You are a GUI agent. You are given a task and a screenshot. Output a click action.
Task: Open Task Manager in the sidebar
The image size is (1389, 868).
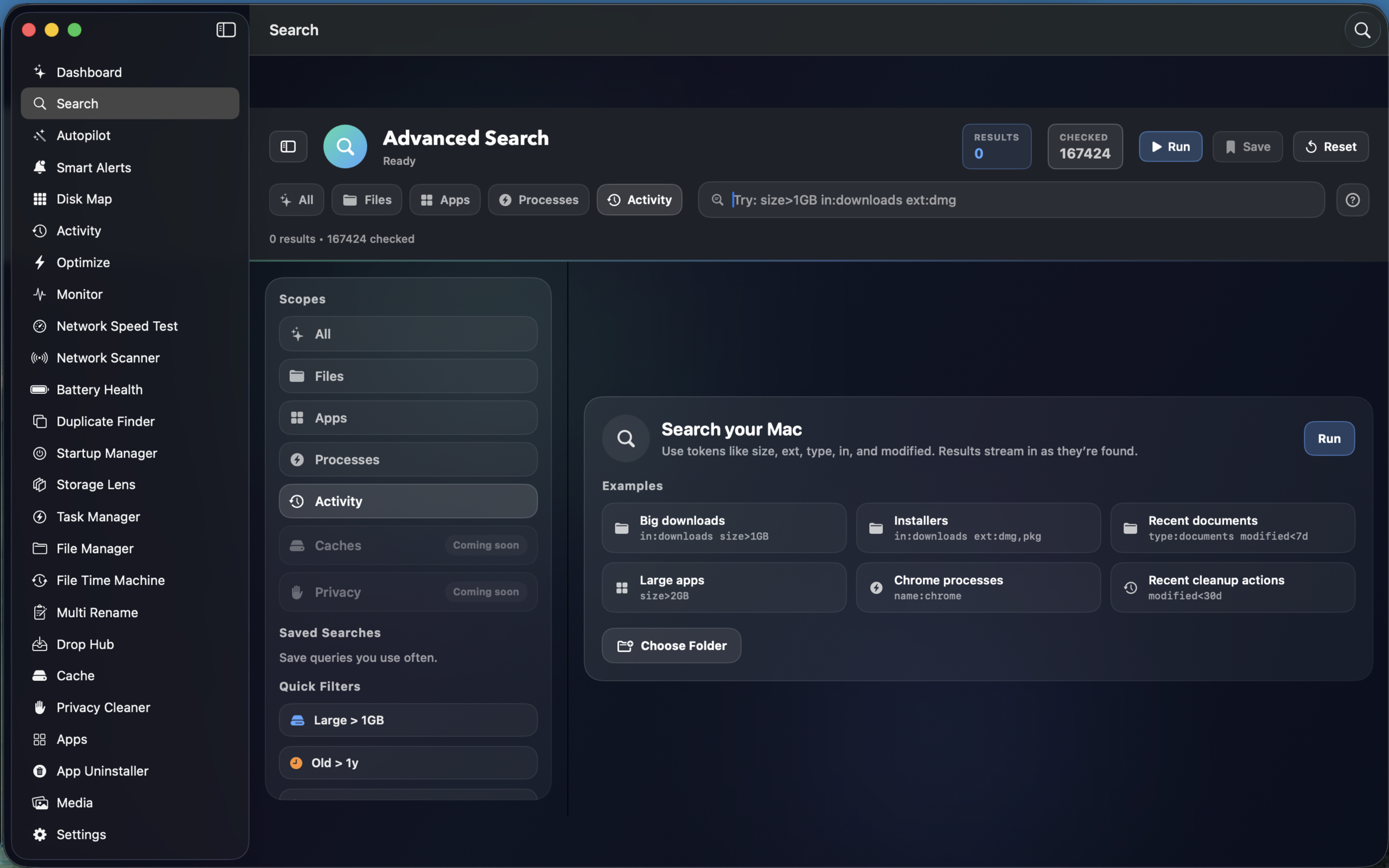pyautogui.click(x=130, y=516)
